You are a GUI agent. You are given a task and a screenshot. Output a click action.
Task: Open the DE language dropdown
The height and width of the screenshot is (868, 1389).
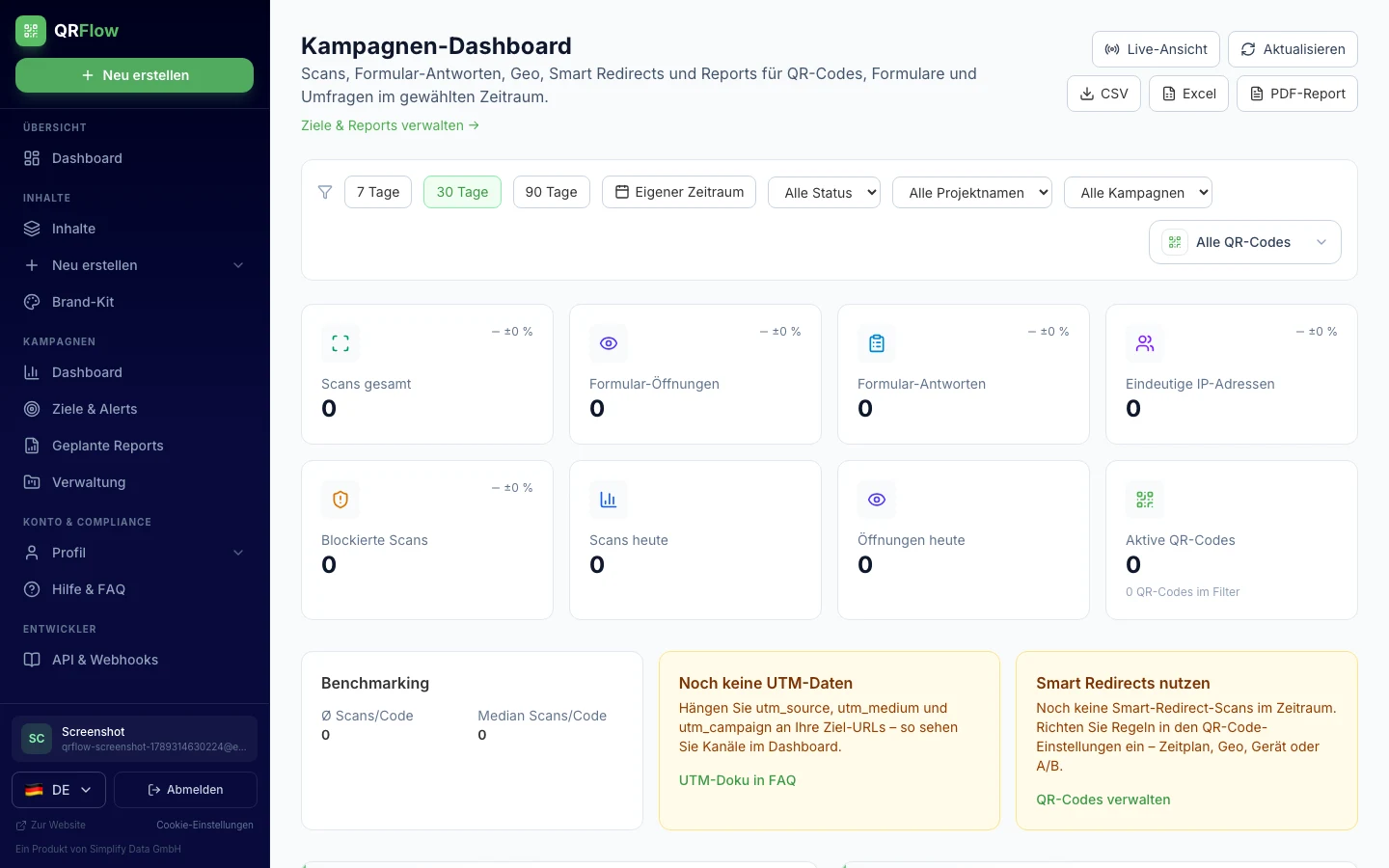pyautogui.click(x=59, y=790)
